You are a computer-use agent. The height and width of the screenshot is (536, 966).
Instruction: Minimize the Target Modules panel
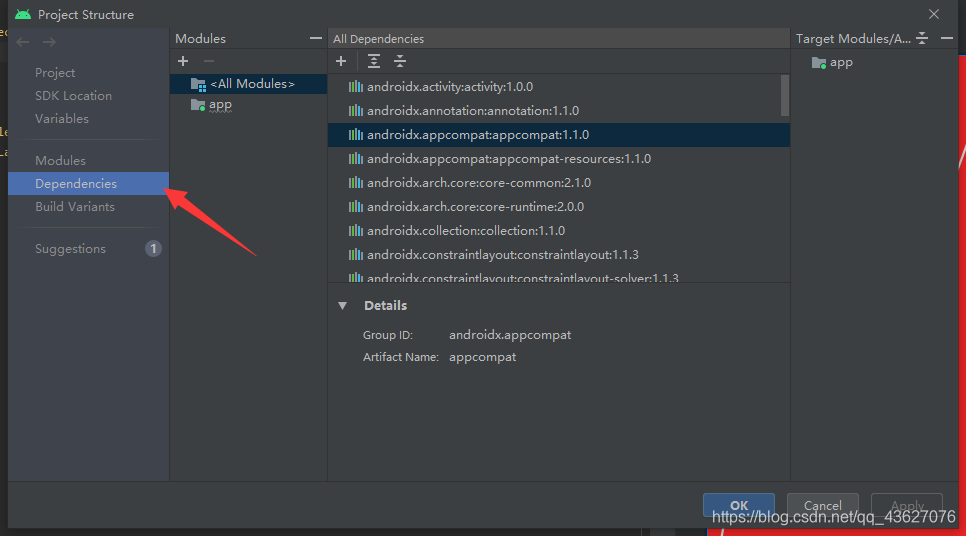pyautogui.click(x=947, y=38)
